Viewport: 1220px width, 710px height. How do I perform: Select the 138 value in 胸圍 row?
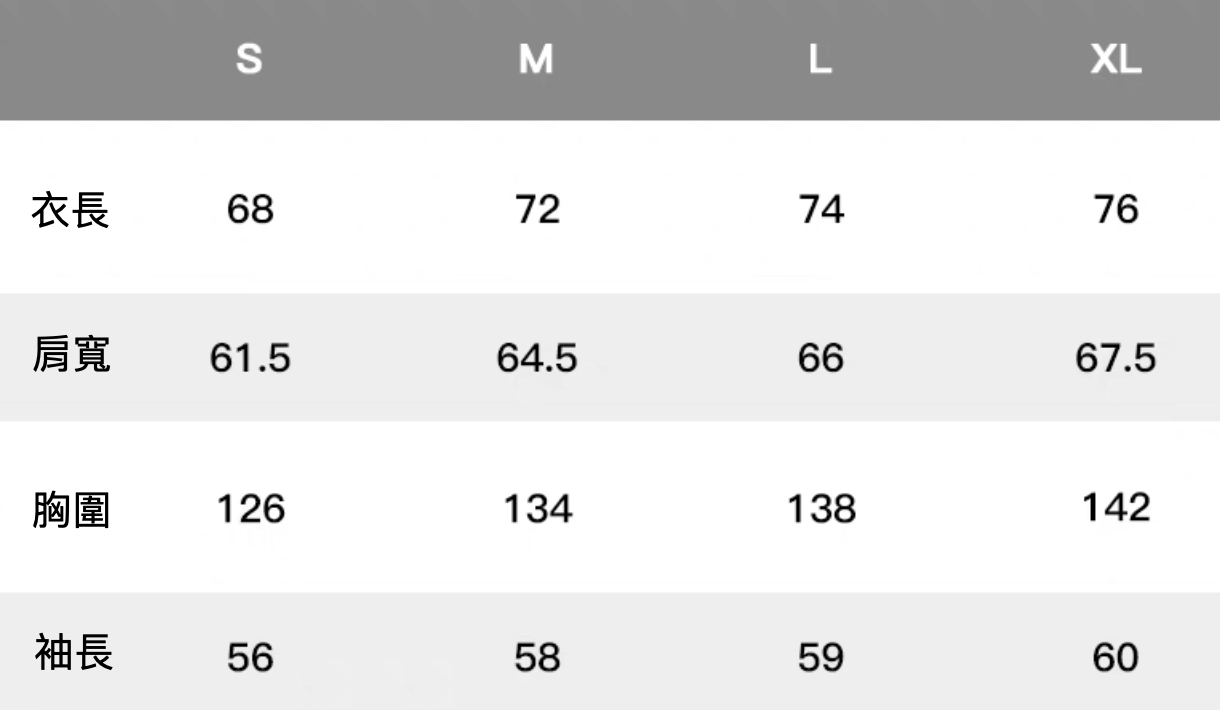click(x=821, y=509)
